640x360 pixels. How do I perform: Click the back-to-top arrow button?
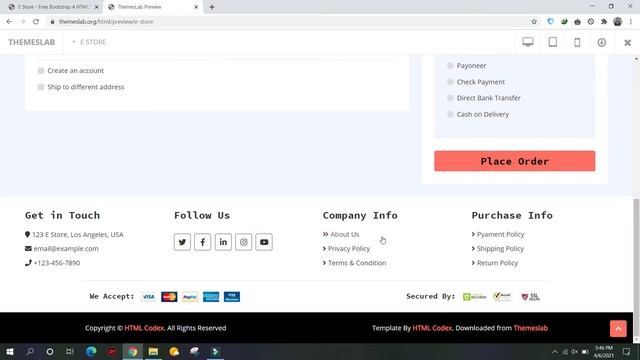point(618,329)
